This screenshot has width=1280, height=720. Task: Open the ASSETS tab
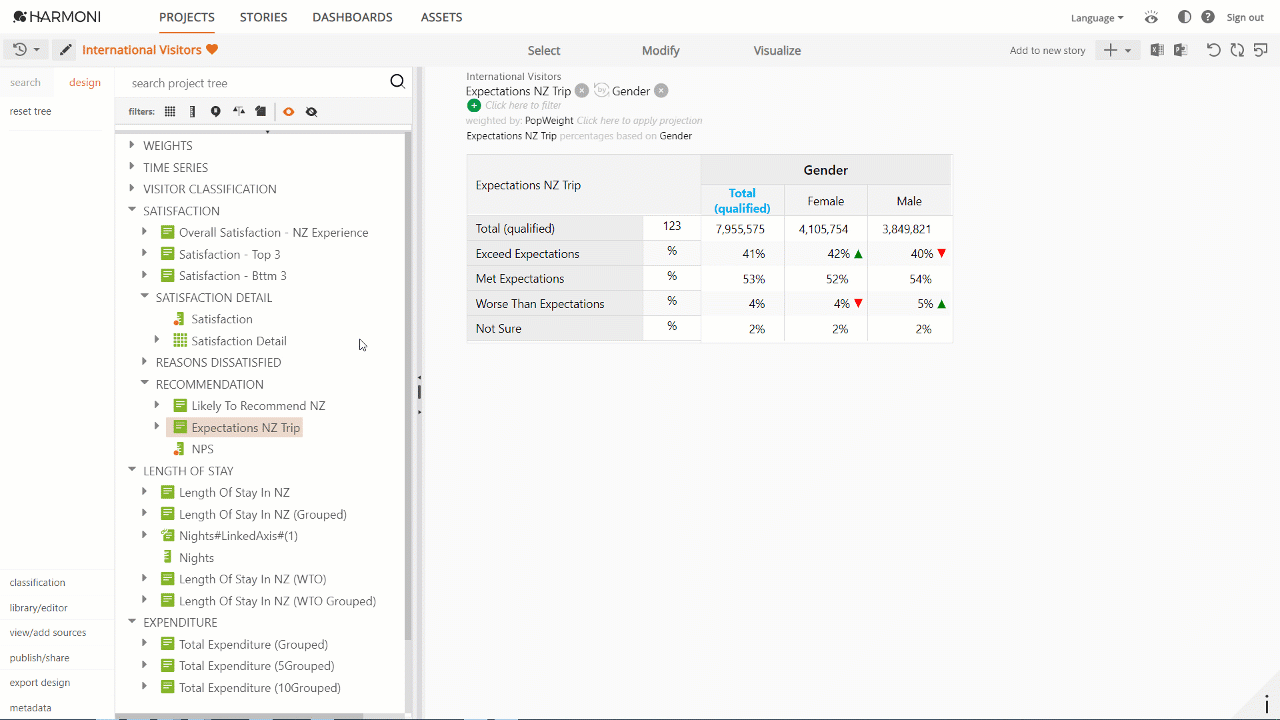441,17
